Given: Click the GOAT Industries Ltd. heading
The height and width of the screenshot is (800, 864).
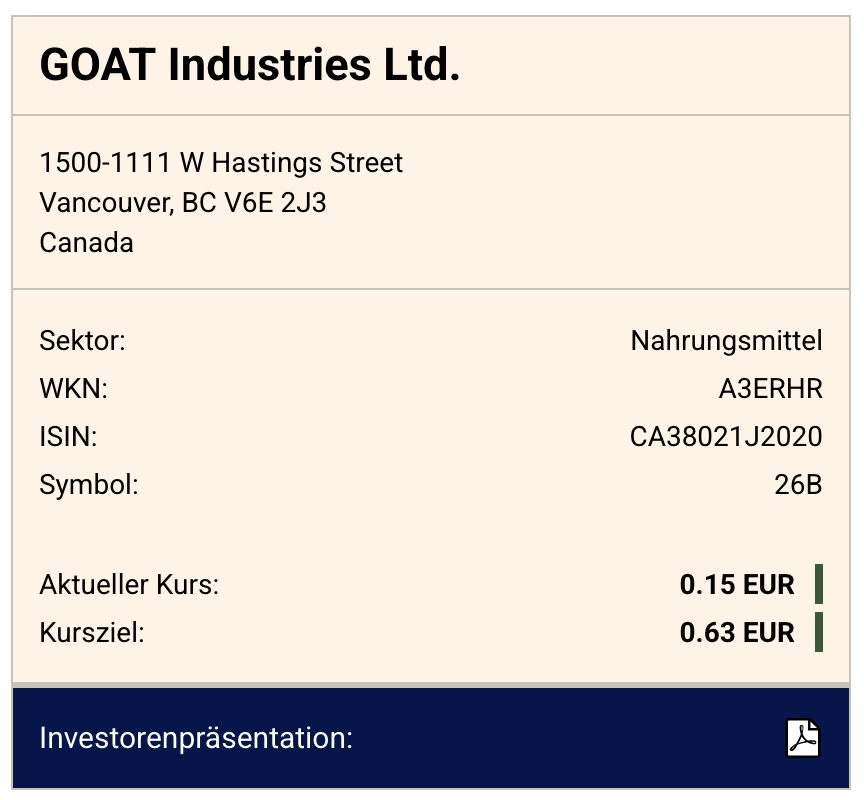Looking at the screenshot, I should coord(250,66).
